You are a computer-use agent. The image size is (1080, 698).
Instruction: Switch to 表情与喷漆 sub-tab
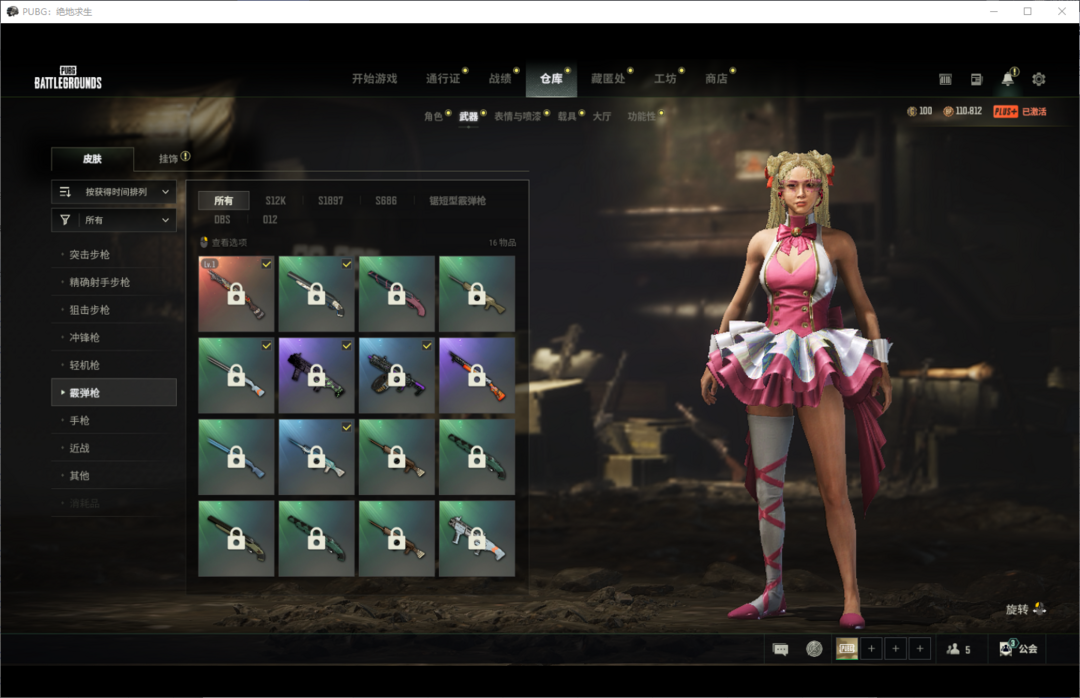tap(517, 116)
